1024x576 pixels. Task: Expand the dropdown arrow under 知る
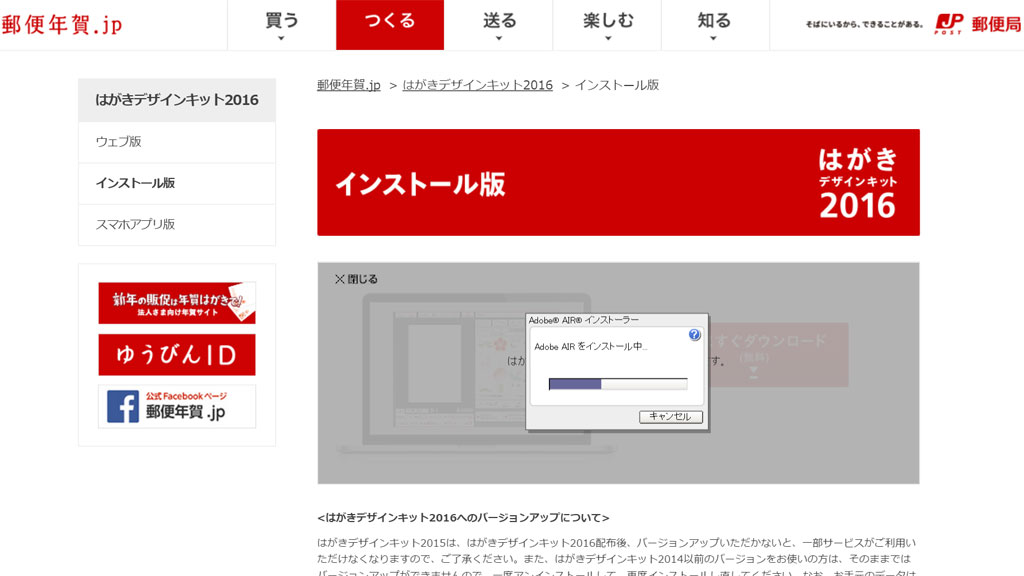click(714, 39)
